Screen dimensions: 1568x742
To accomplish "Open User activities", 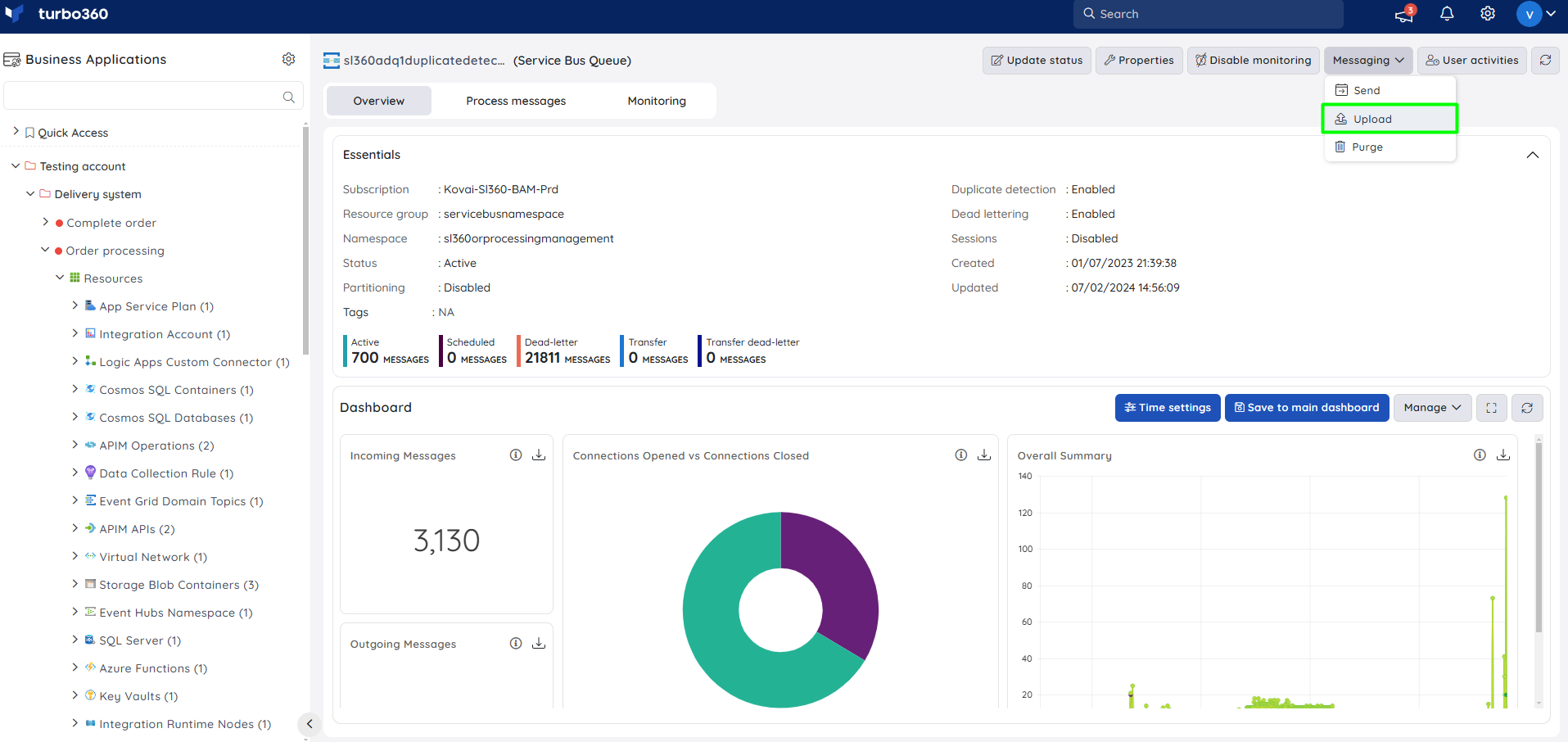I will pyautogui.click(x=1472, y=60).
